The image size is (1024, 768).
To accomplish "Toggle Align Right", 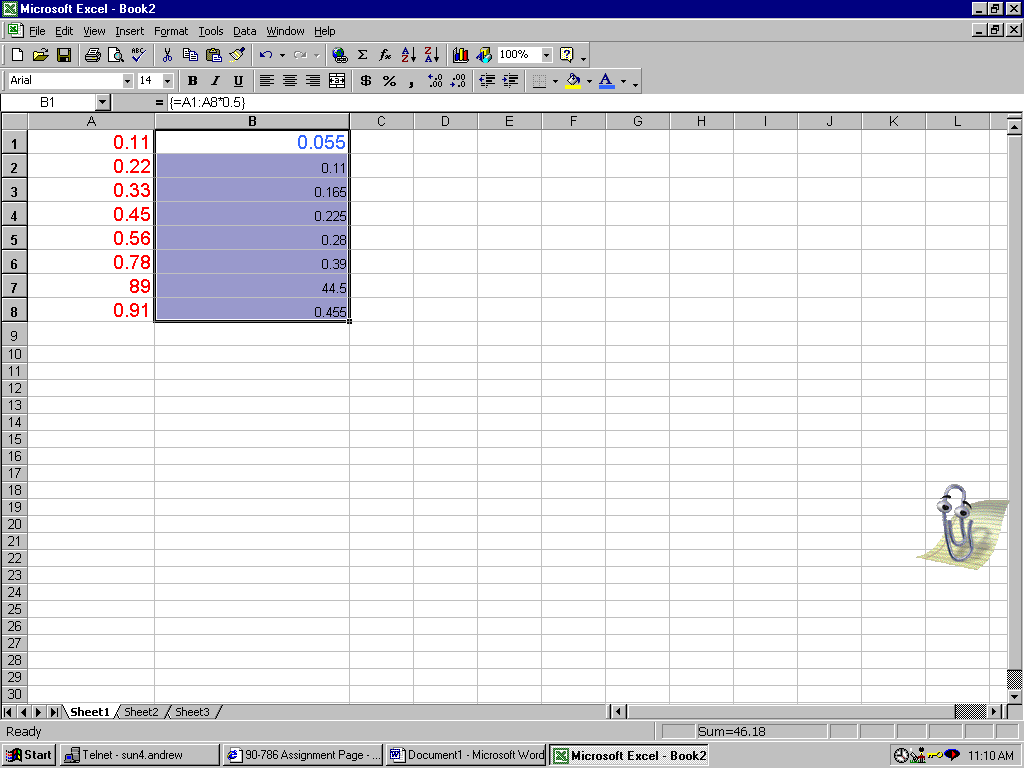I will point(313,81).
